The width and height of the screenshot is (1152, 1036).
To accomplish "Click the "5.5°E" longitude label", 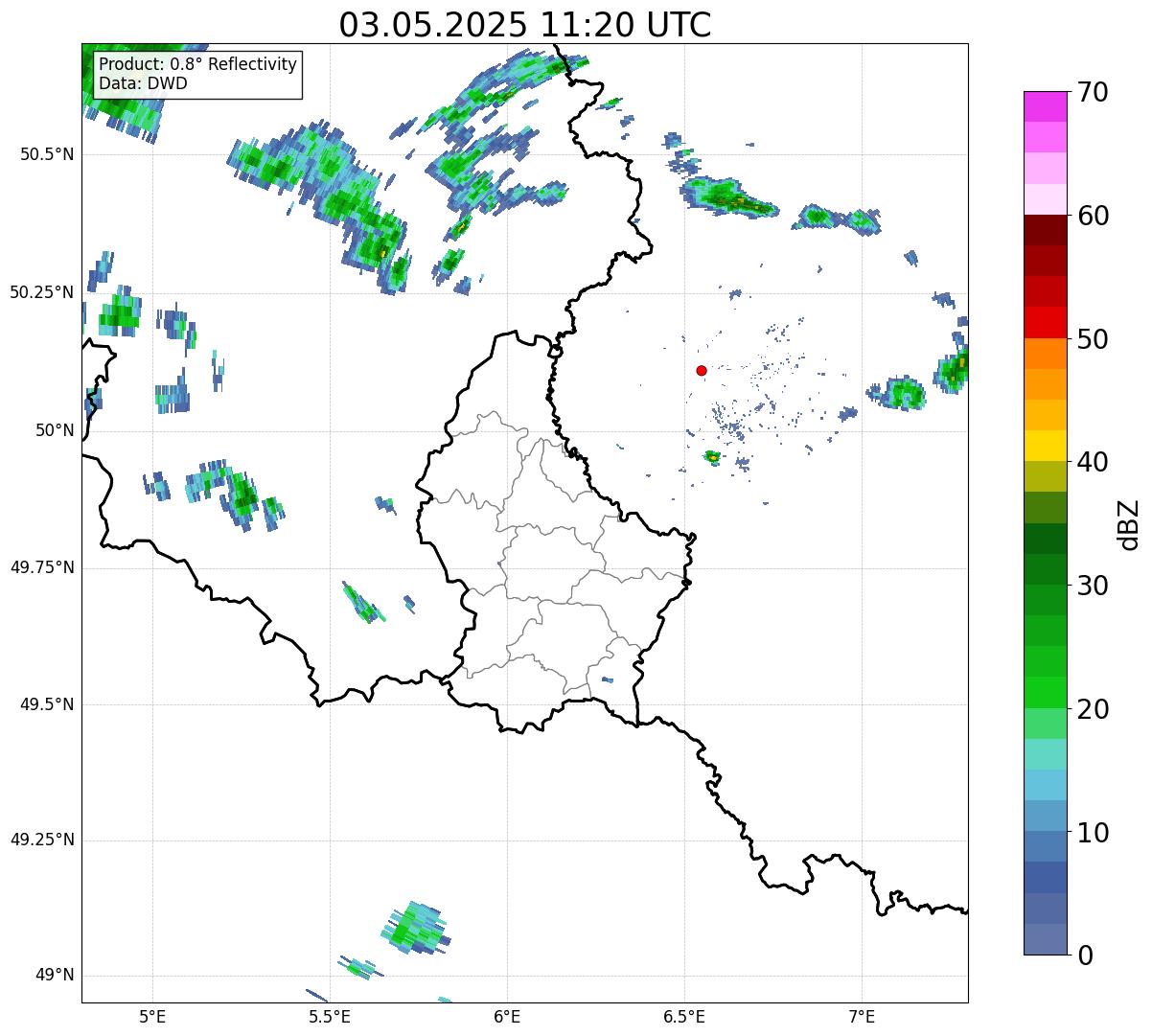I will (330, 1016).
